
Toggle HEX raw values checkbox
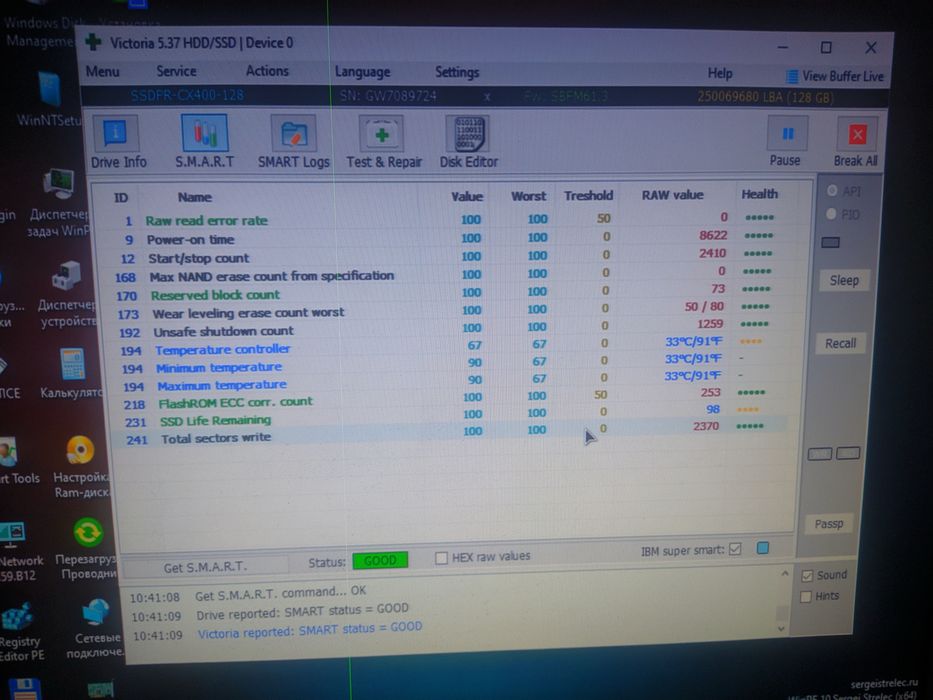441,558
